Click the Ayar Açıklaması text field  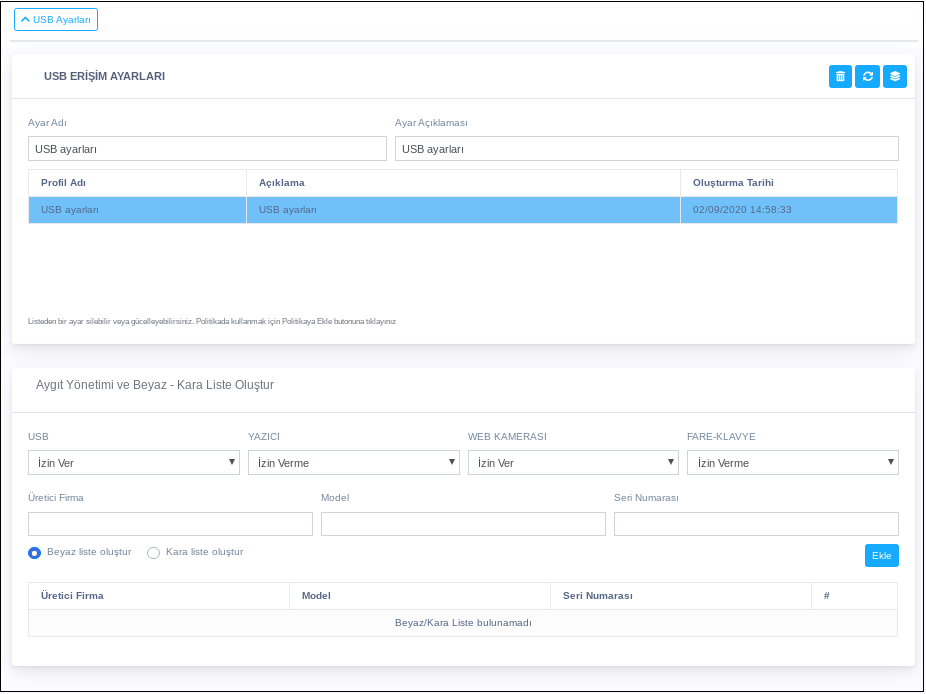click(x=646, y=149)
